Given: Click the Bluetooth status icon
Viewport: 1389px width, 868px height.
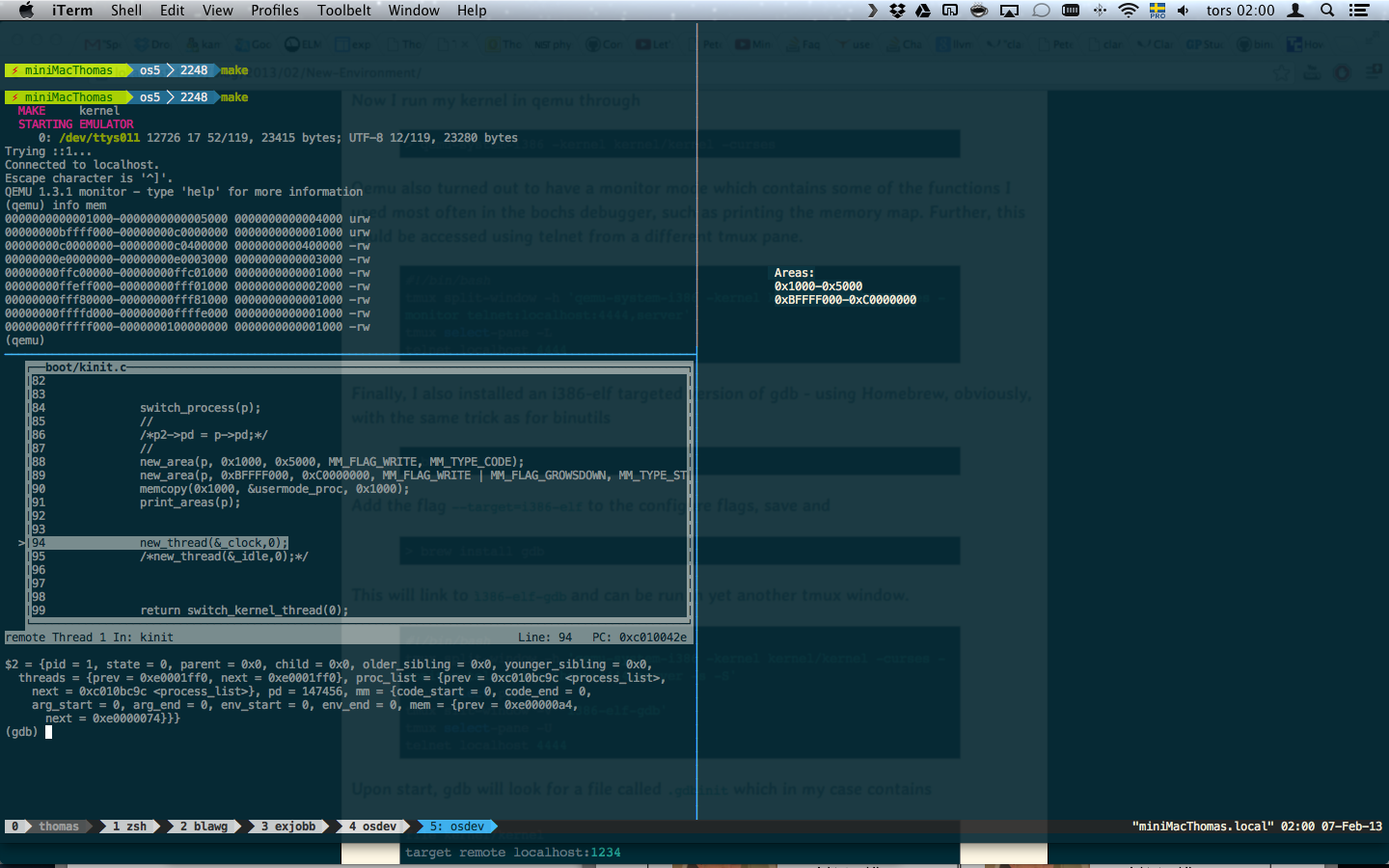Looking at the screenshot, I should [x=1100, y=11].
